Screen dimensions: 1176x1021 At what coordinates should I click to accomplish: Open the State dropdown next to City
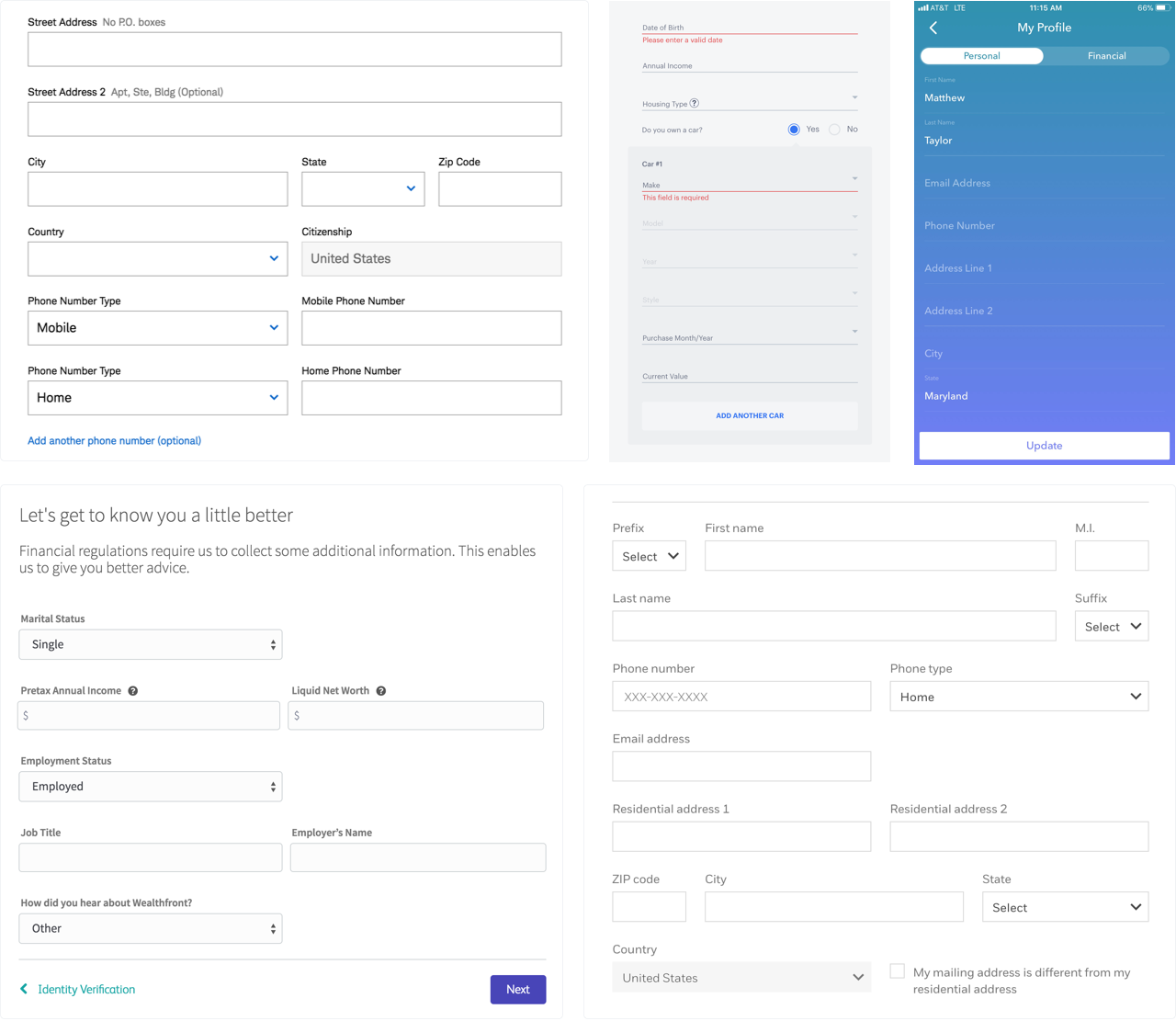tap(363, 189)
